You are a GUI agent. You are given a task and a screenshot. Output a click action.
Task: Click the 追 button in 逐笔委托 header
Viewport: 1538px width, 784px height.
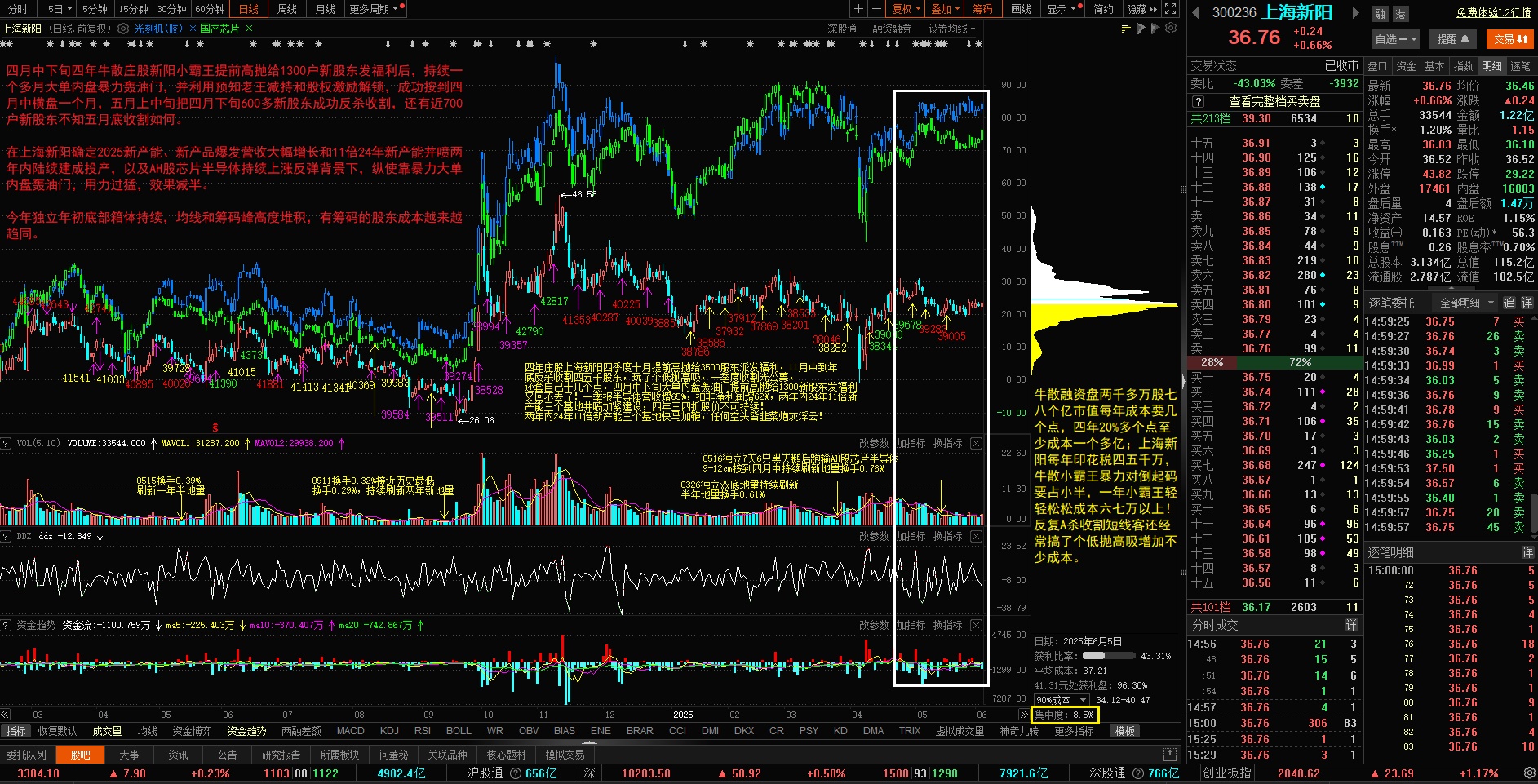[x=1509, y=303]
